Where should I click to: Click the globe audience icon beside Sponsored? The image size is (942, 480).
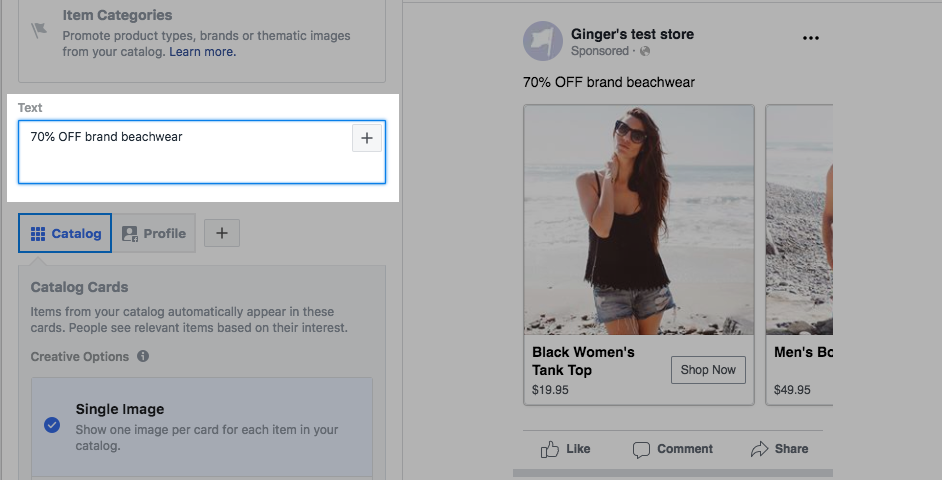(x=645, y=51)
